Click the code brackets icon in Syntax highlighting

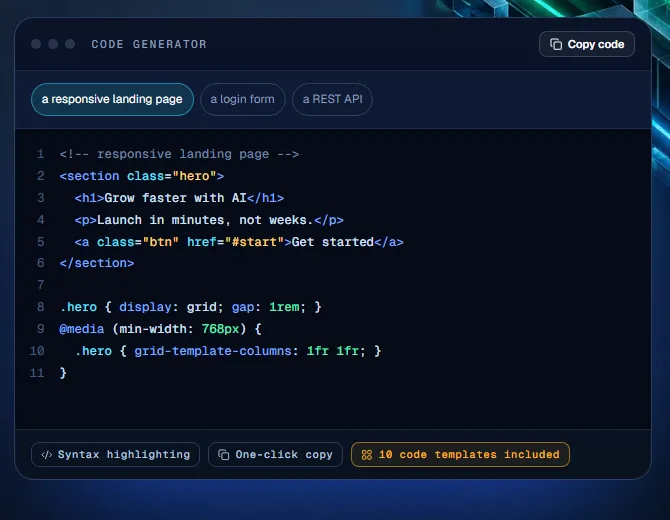pyautogui.click(x=47, y=455)
